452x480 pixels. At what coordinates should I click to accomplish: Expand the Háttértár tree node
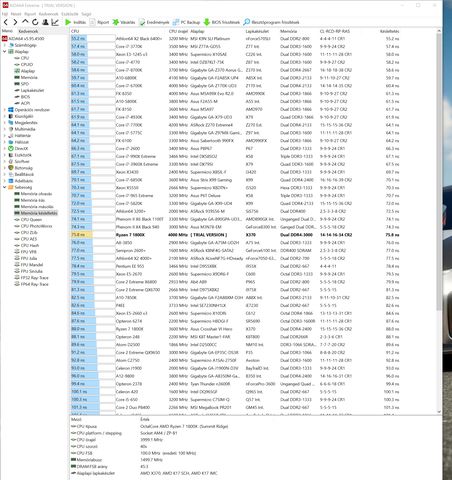click(5, 136)
